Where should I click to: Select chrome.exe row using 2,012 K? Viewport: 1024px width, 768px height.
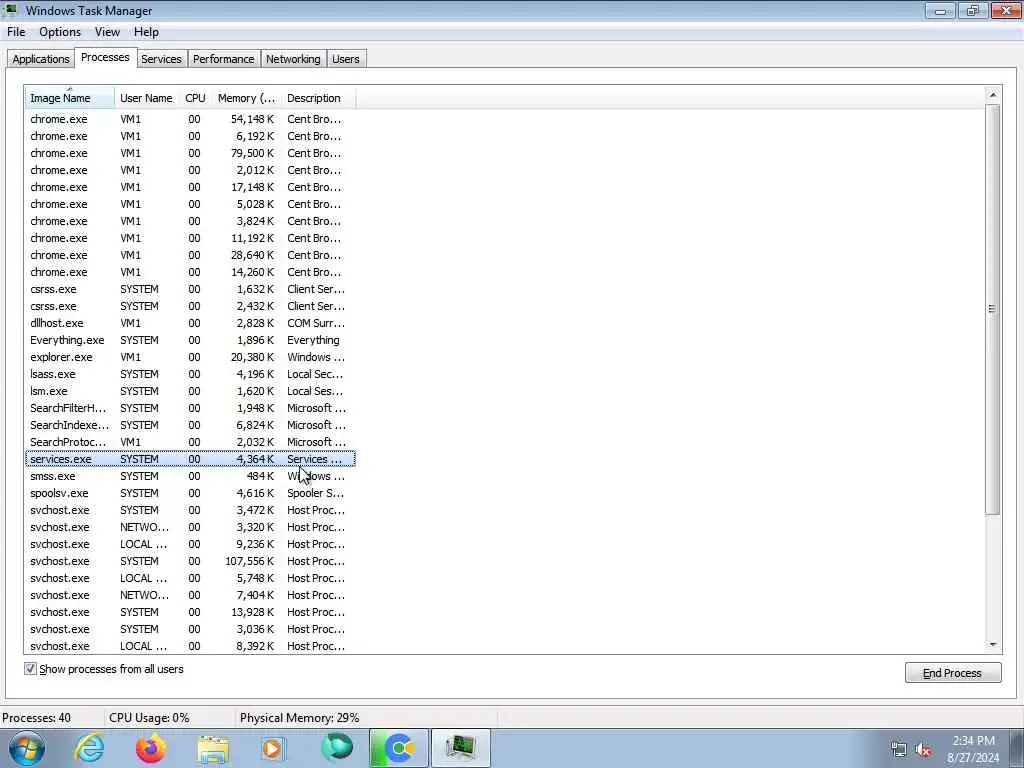tap(190, 170)
